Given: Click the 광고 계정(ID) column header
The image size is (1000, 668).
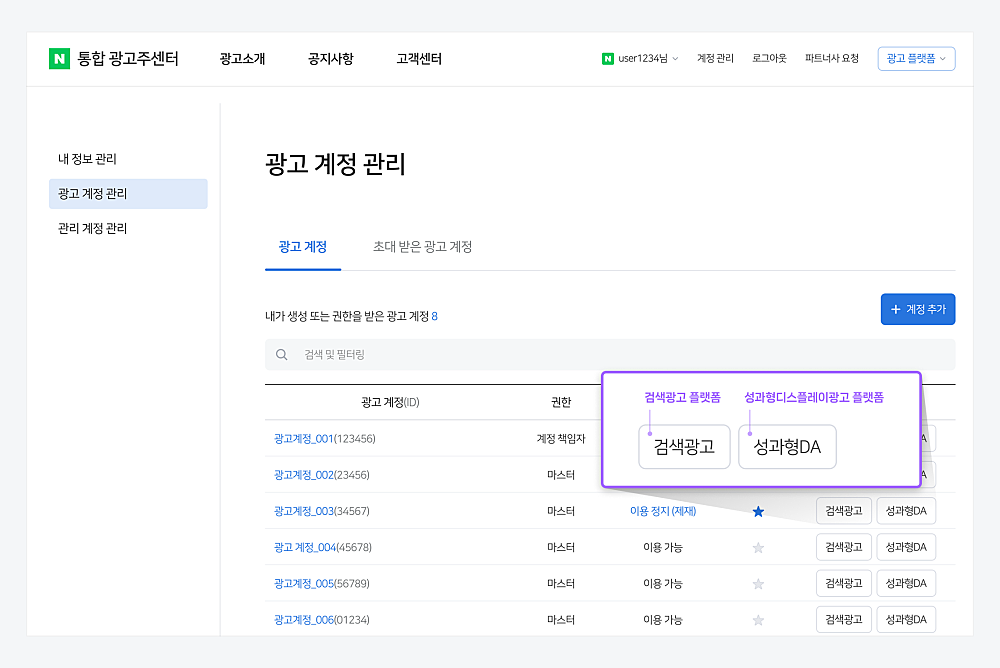Looking at the screenshot, I should pyautogui.click(x=390, y=403).
